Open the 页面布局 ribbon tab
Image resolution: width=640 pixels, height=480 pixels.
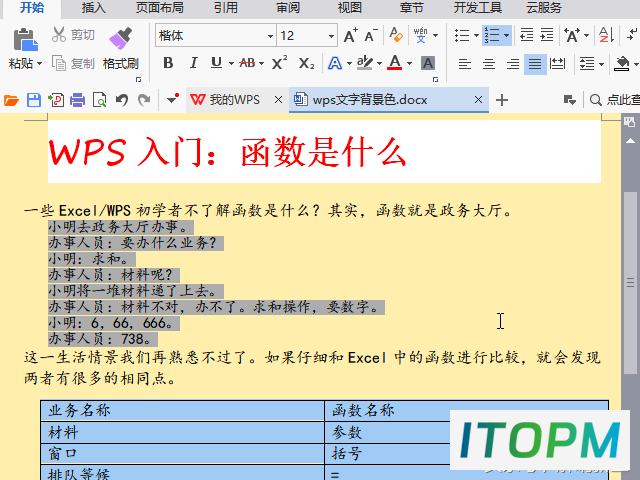[160, 7]
